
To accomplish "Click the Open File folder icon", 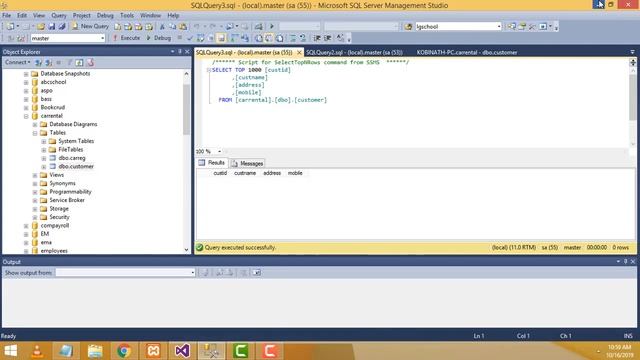I will (x=41, y=26).
